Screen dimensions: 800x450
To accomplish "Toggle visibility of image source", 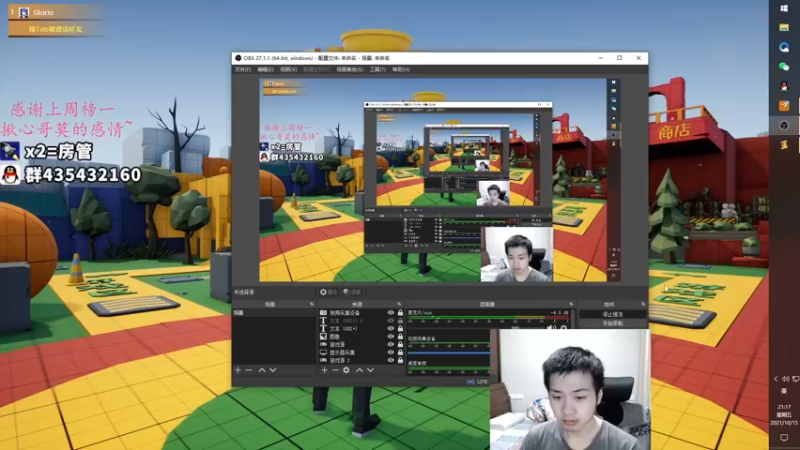I will 391,337.
